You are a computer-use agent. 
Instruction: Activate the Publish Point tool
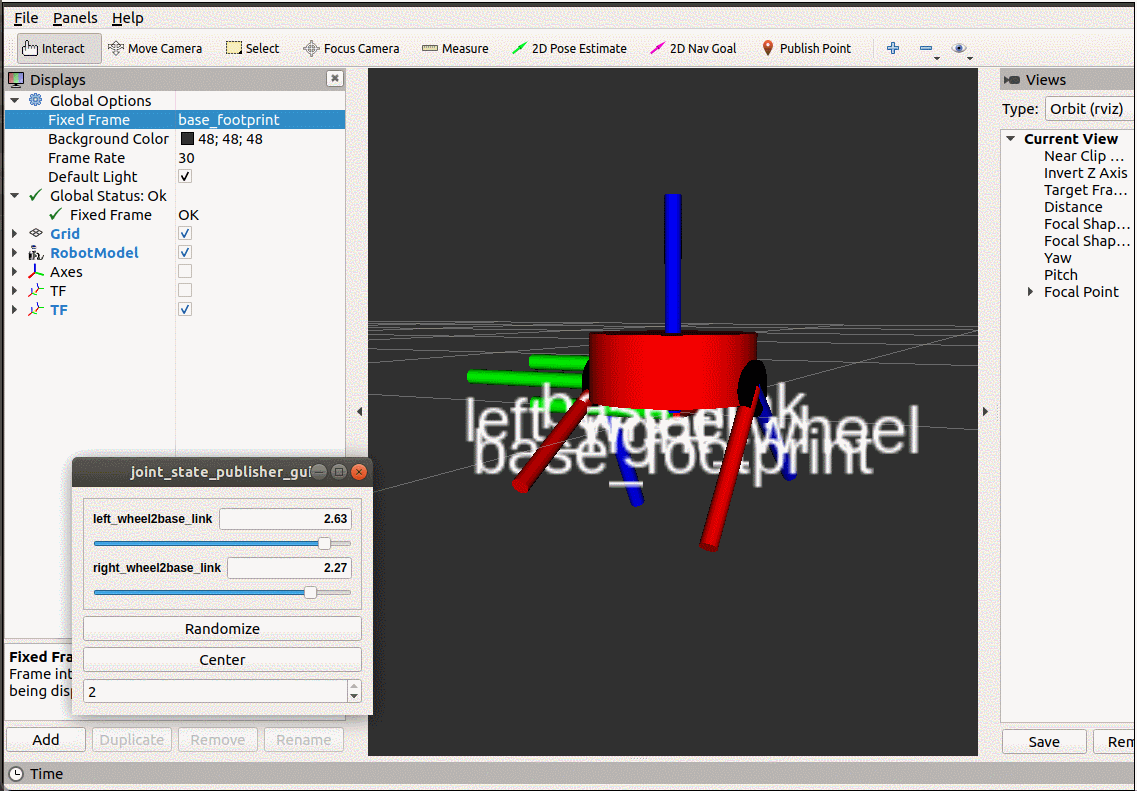tap(806, 49)
